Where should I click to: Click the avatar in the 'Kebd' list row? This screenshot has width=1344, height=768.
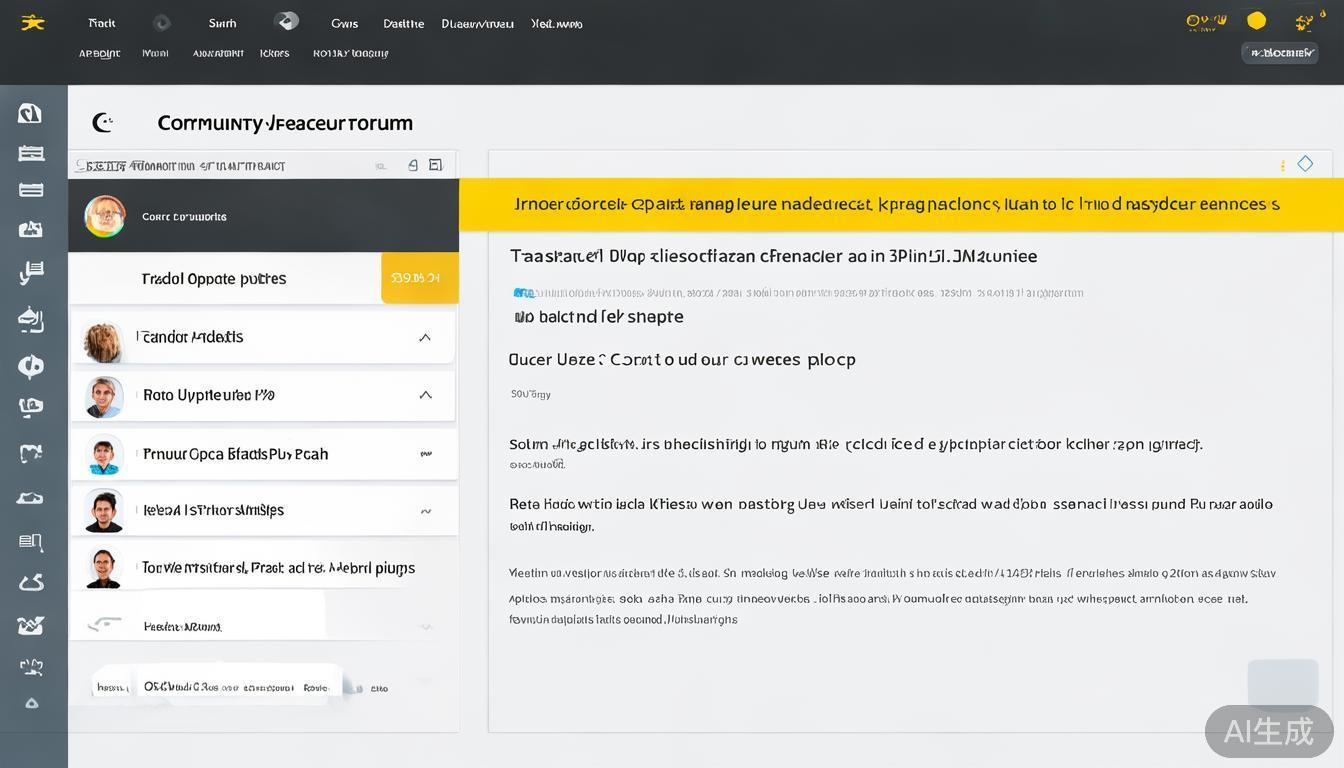click(104, 511)
